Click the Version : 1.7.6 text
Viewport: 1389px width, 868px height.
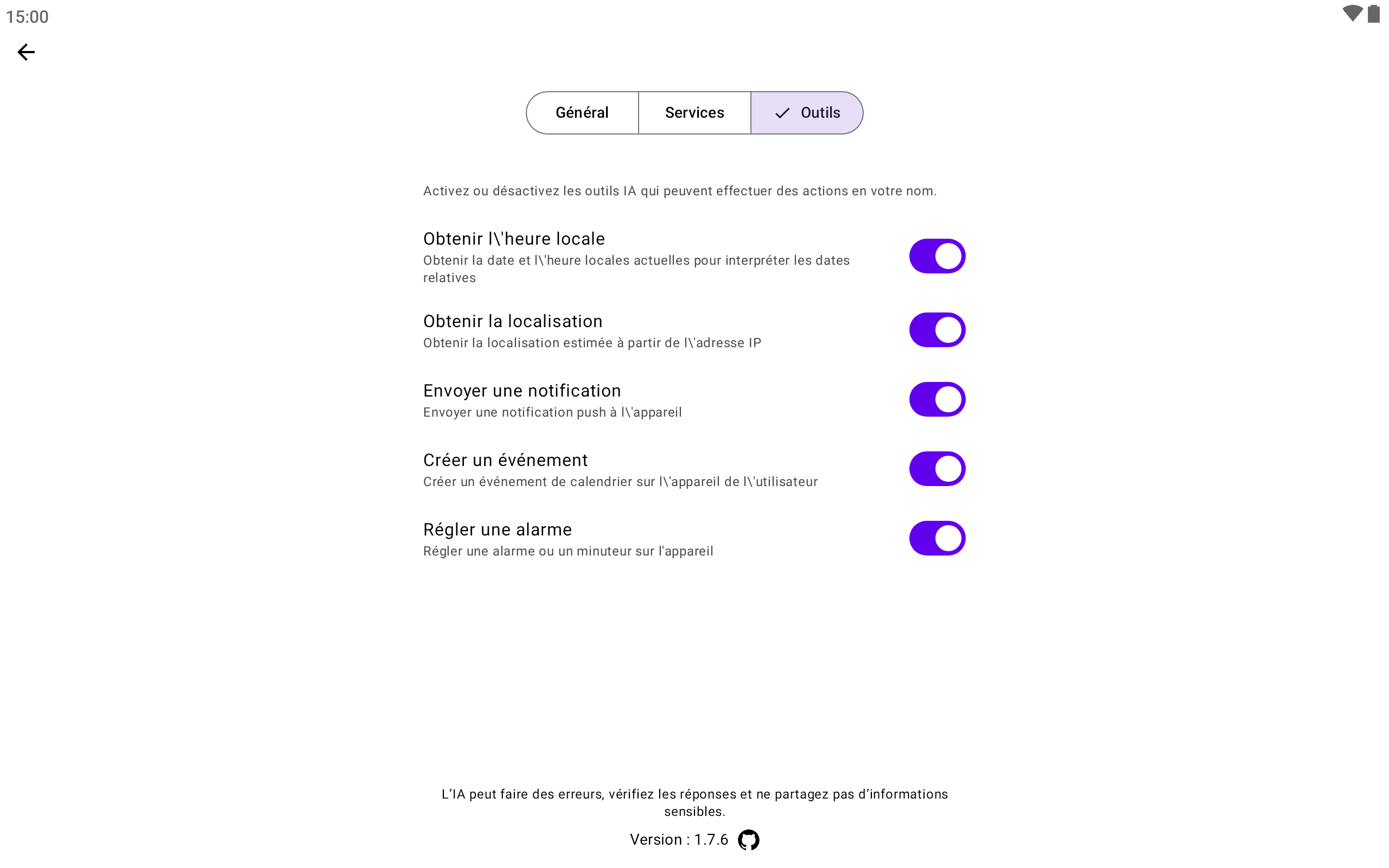point(678,840)
